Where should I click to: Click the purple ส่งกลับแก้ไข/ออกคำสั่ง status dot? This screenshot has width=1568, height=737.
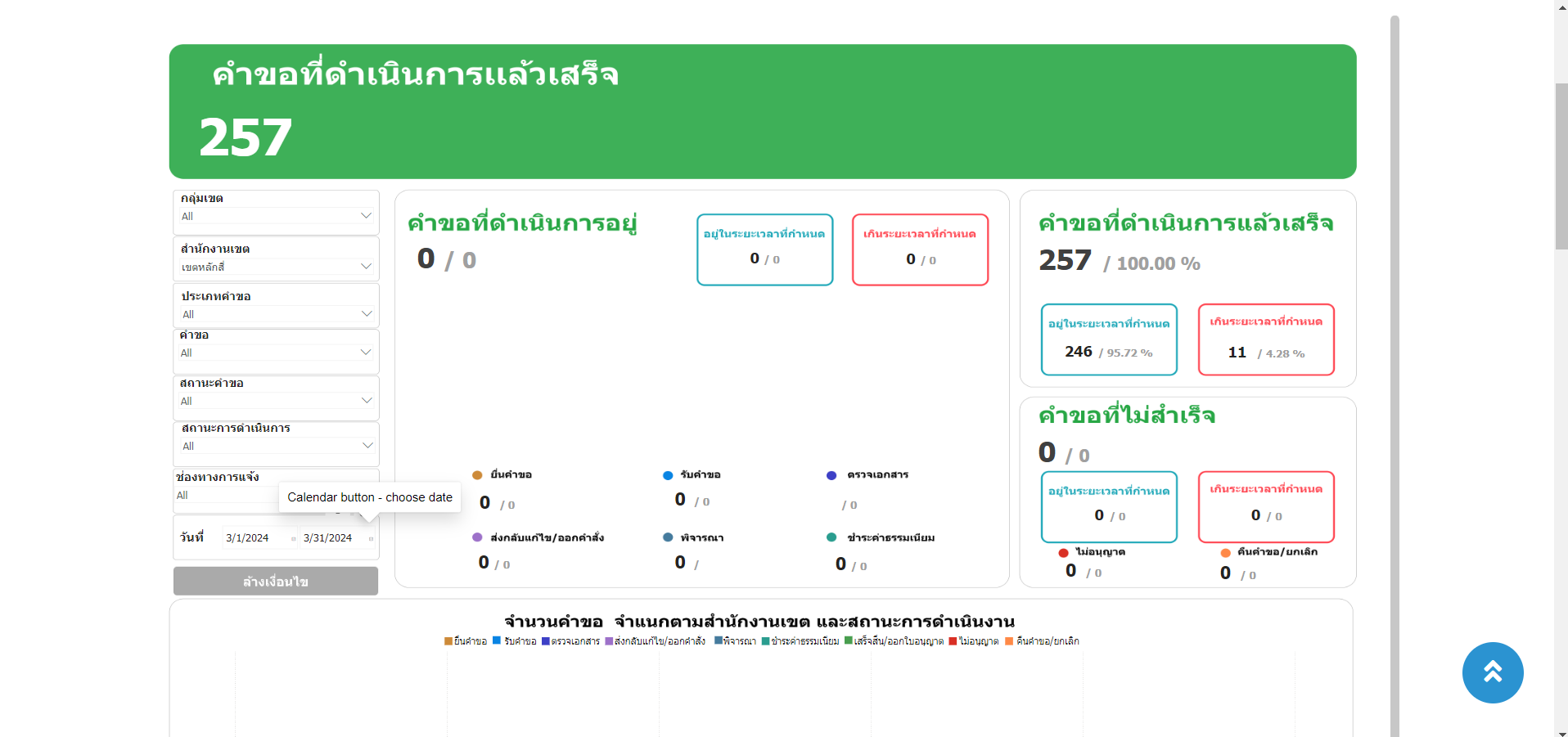click(477, 537)
